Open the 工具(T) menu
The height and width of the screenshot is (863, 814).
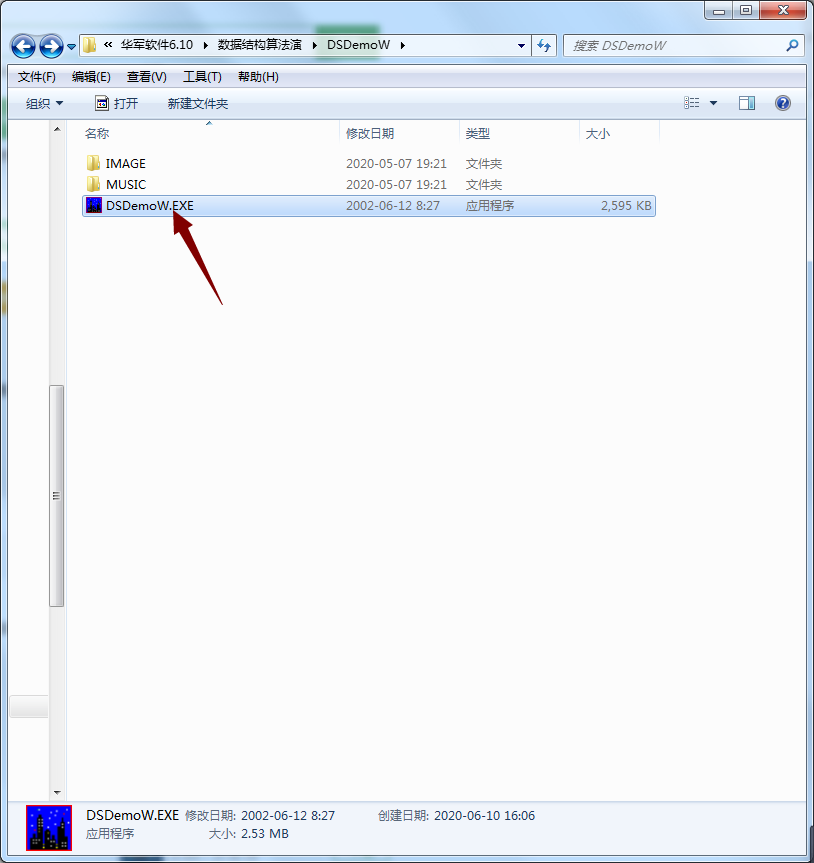pos(202,77)
